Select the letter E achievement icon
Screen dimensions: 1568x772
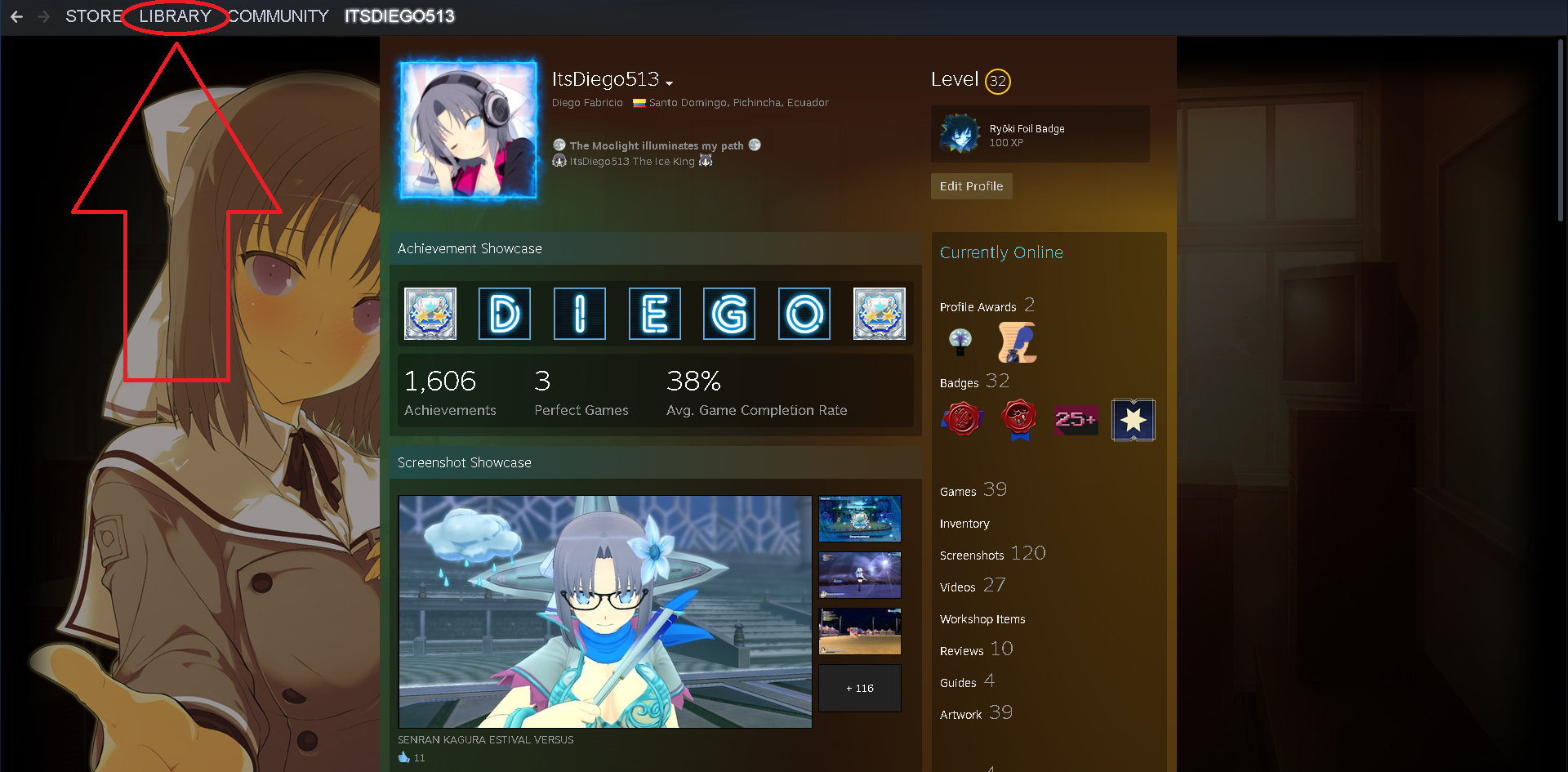(655, 314)
